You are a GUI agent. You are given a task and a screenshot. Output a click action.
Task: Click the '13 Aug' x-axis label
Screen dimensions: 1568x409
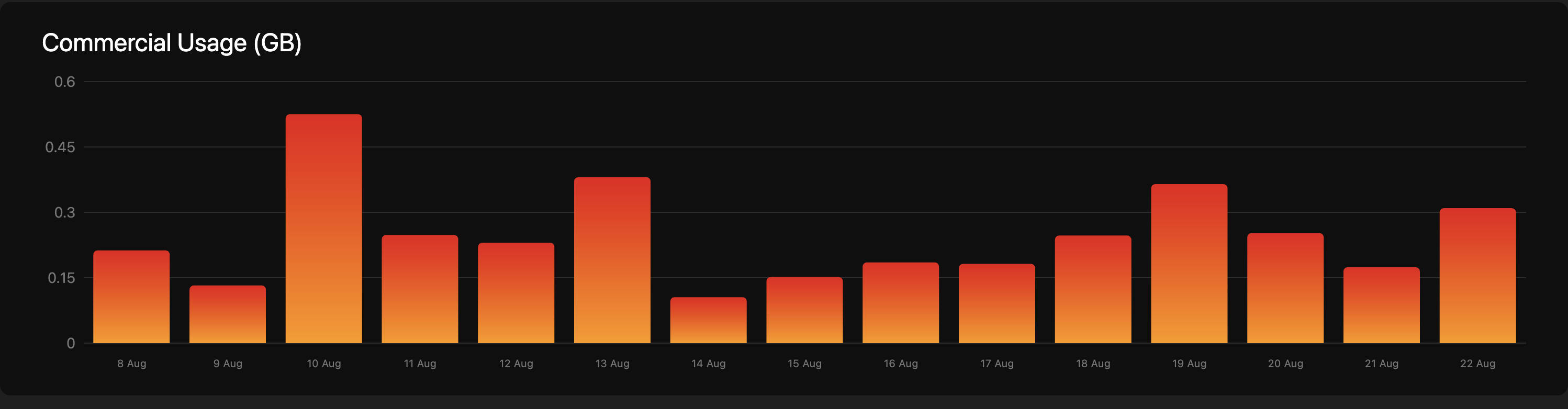612,363
